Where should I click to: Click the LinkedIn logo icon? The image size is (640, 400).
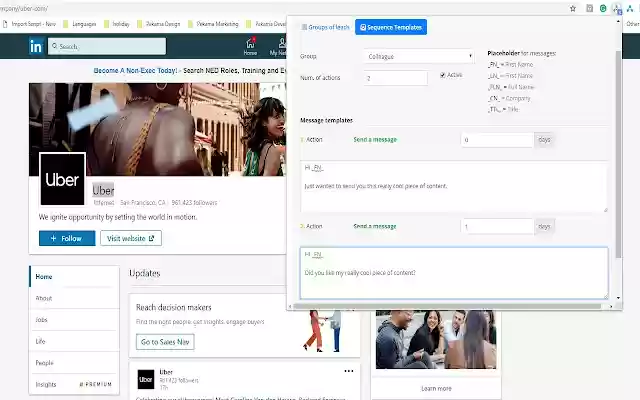coord(36,47)
